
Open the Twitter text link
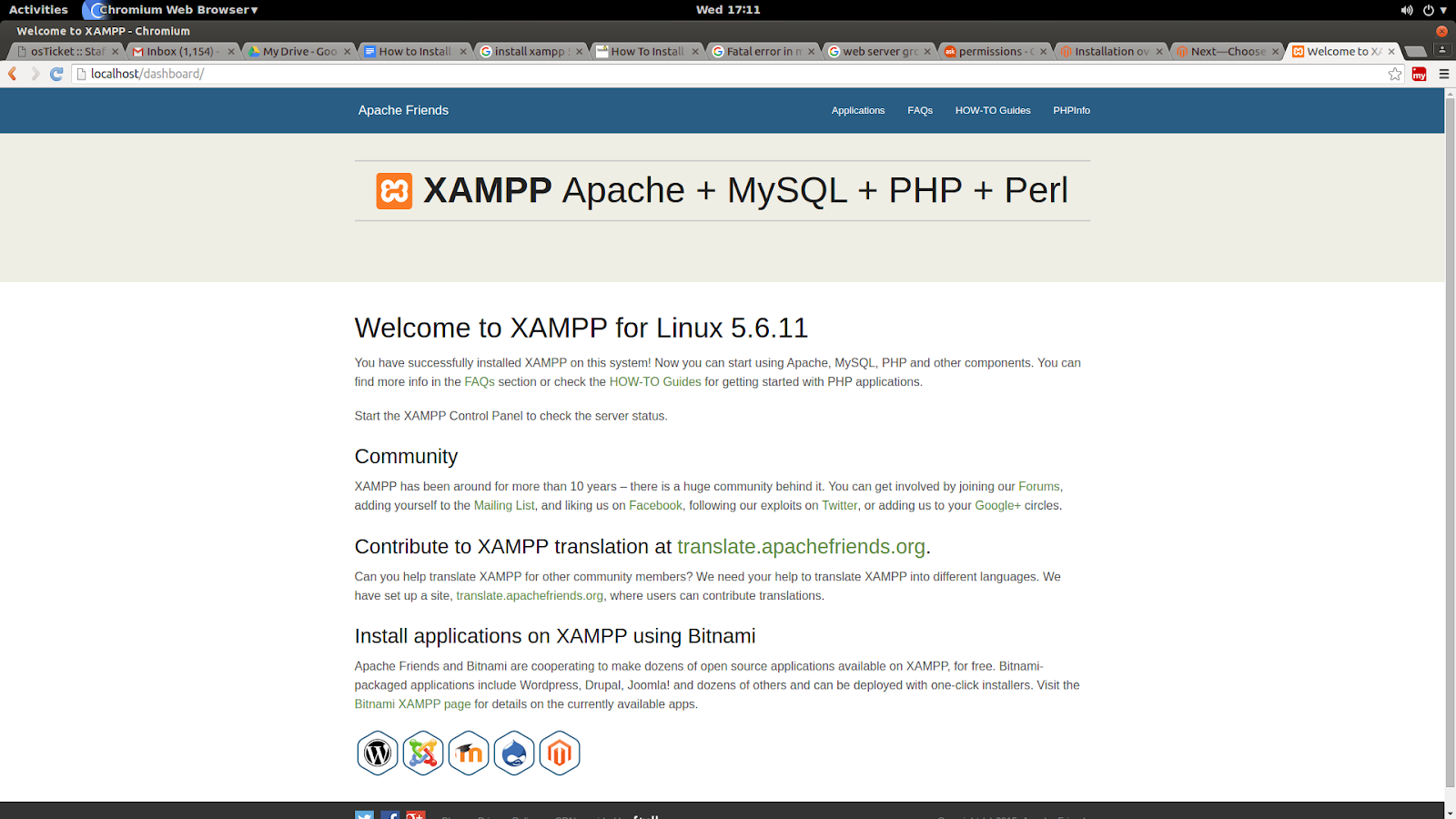(840, 506)
